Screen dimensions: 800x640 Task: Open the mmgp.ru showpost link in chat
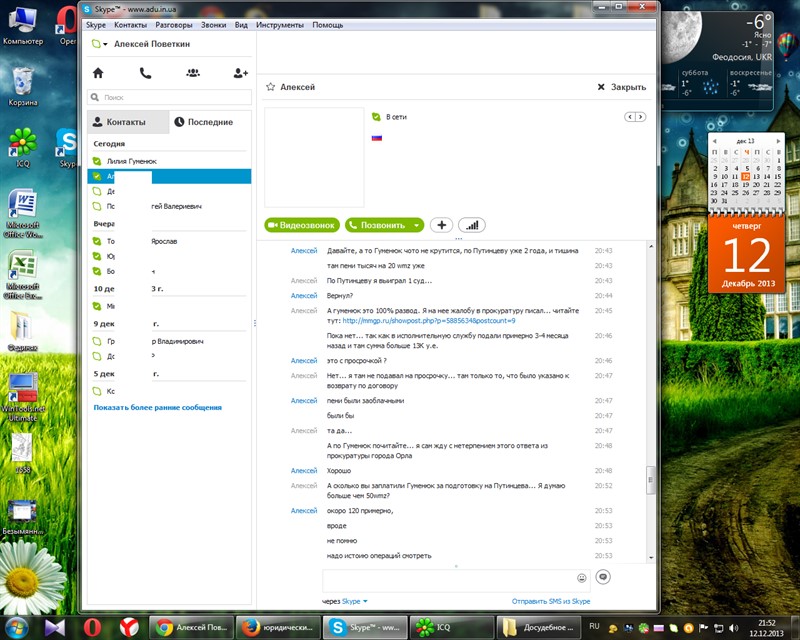tap(429, 321)
